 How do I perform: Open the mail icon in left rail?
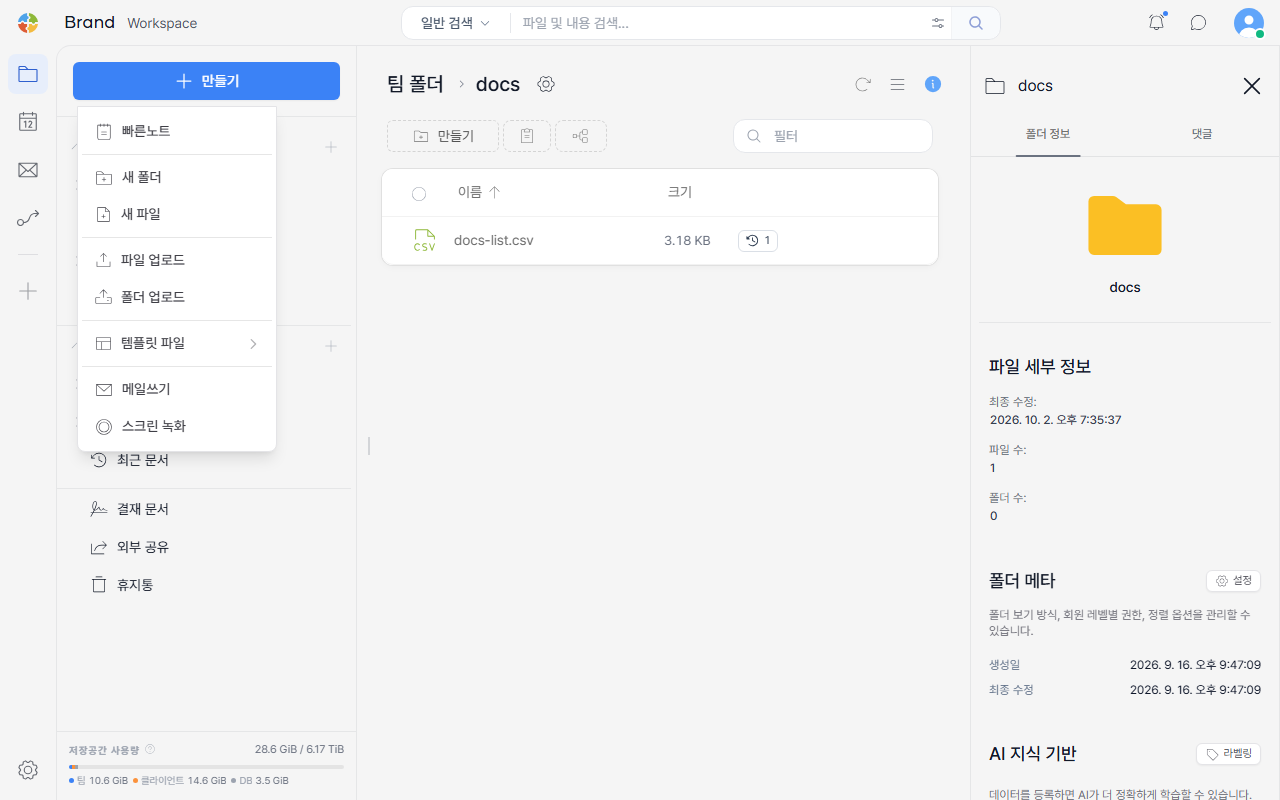click(28, 170)
